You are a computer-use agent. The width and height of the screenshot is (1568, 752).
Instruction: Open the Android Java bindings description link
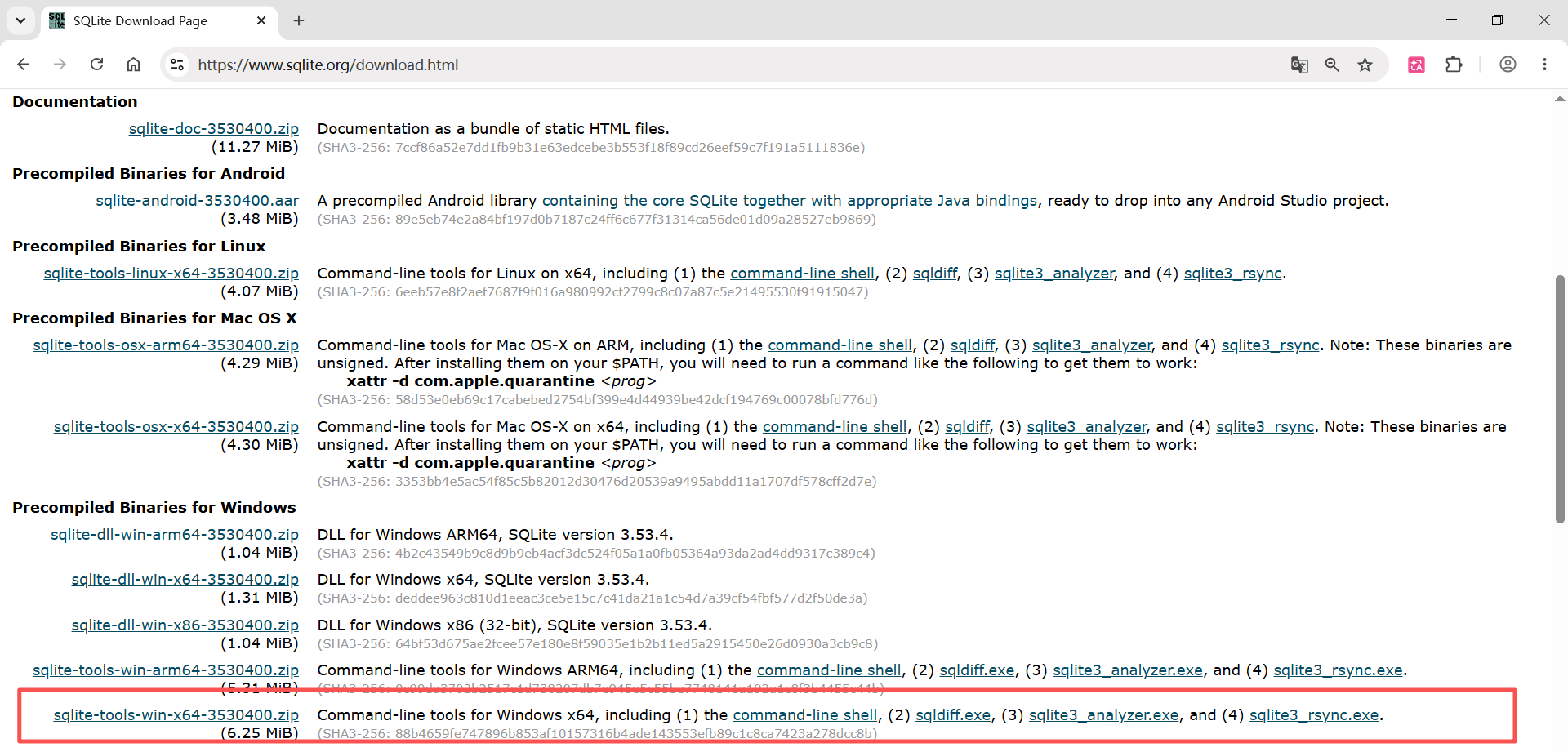790,200
